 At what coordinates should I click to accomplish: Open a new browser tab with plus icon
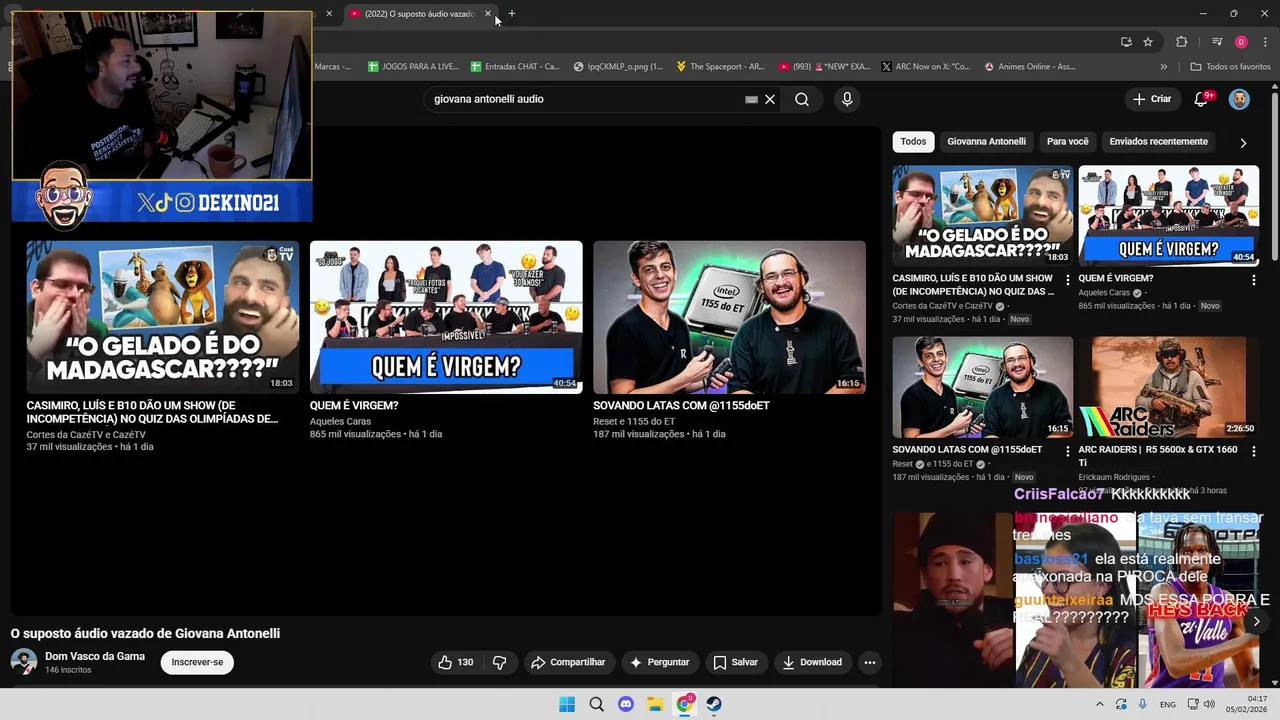(511, 14)
